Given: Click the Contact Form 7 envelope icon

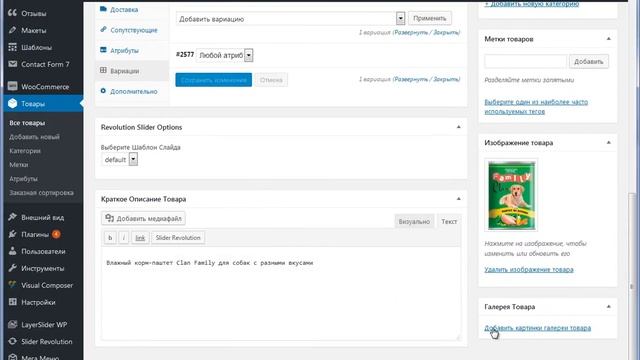Looking at the screenshot, I should [13, 64].
